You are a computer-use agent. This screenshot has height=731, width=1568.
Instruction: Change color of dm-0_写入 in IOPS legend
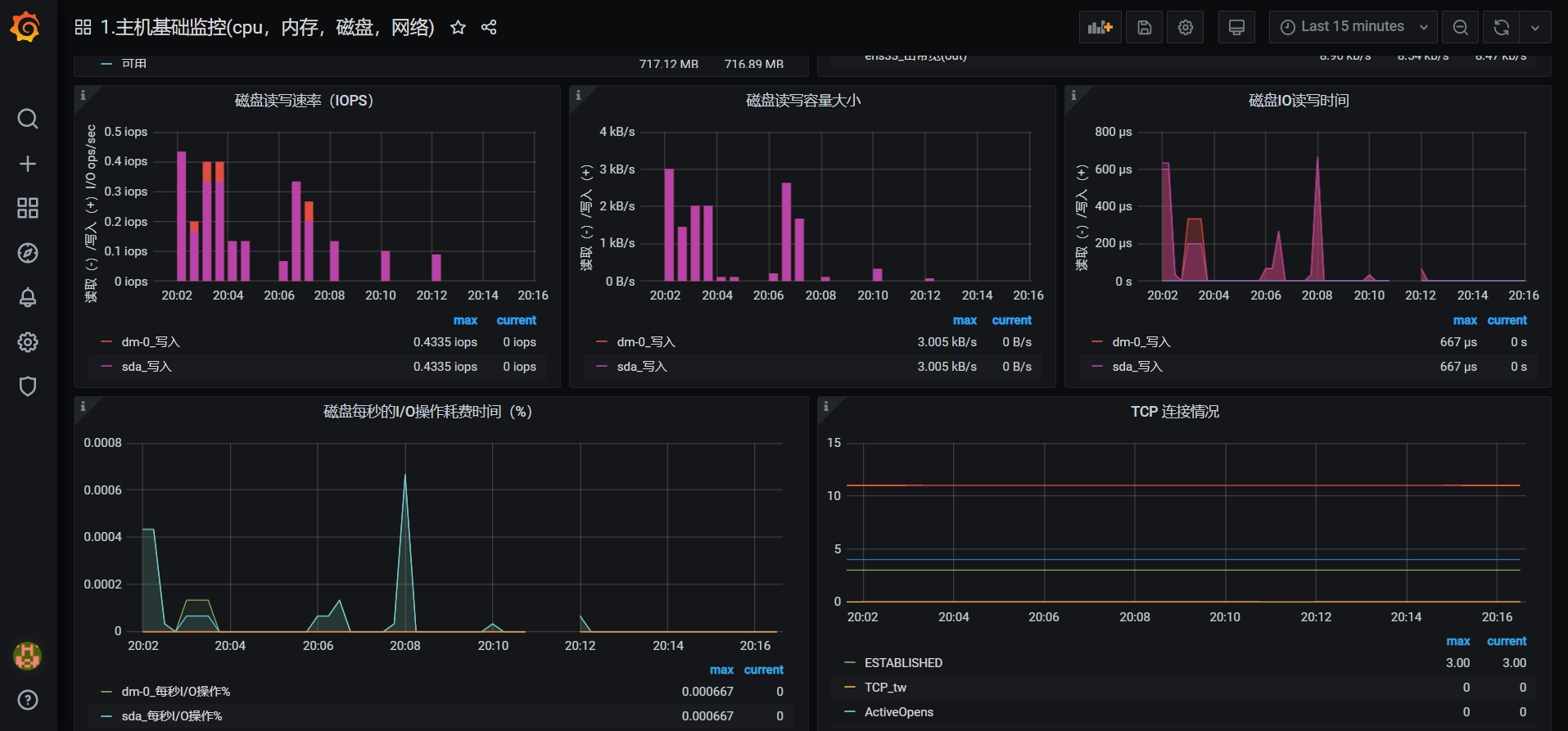pos(106,342)
